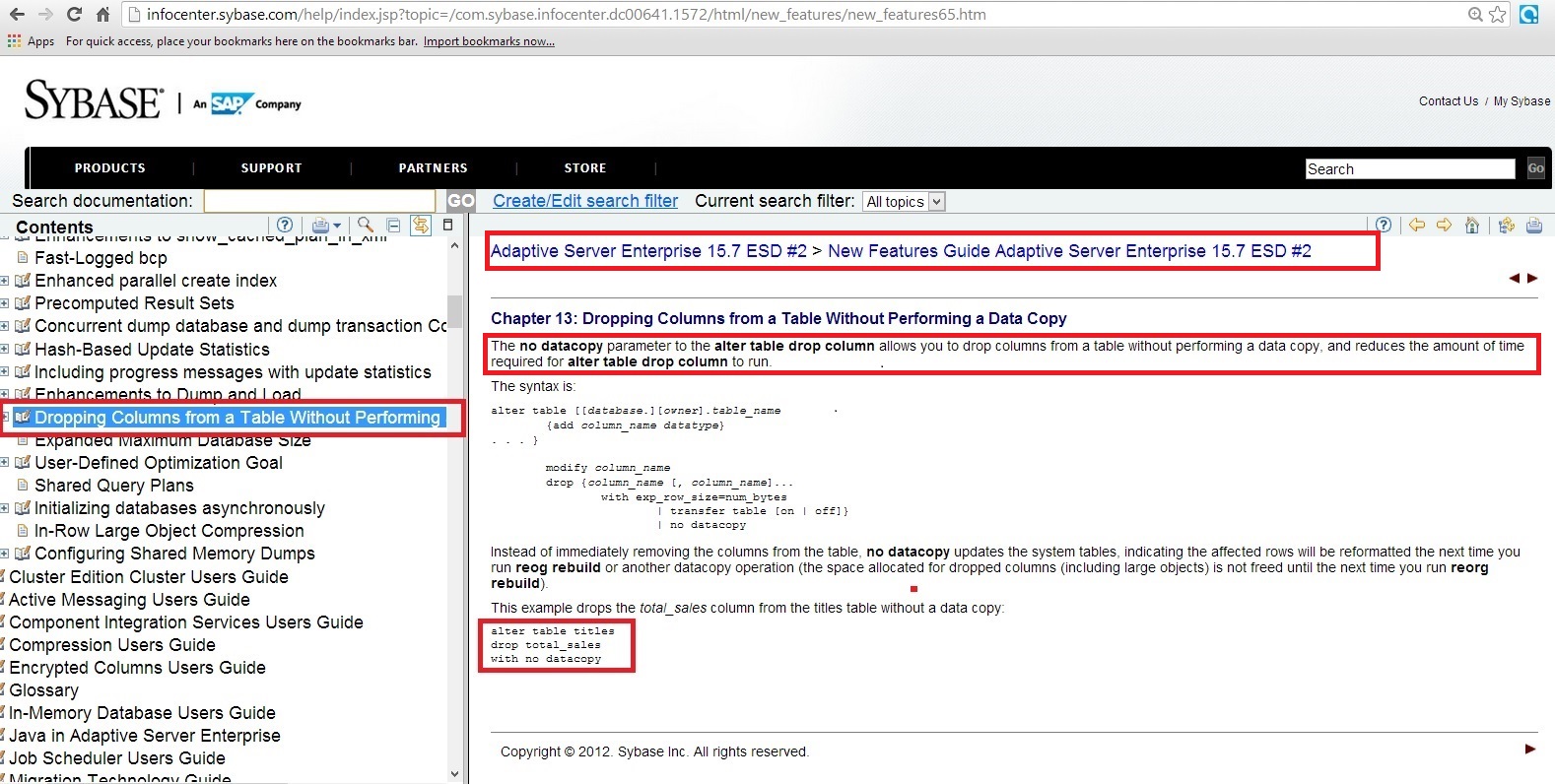The width and height of the screenshot is (1555, 784).
Task: Maximize the Contents panel
Action: (447, 225)
